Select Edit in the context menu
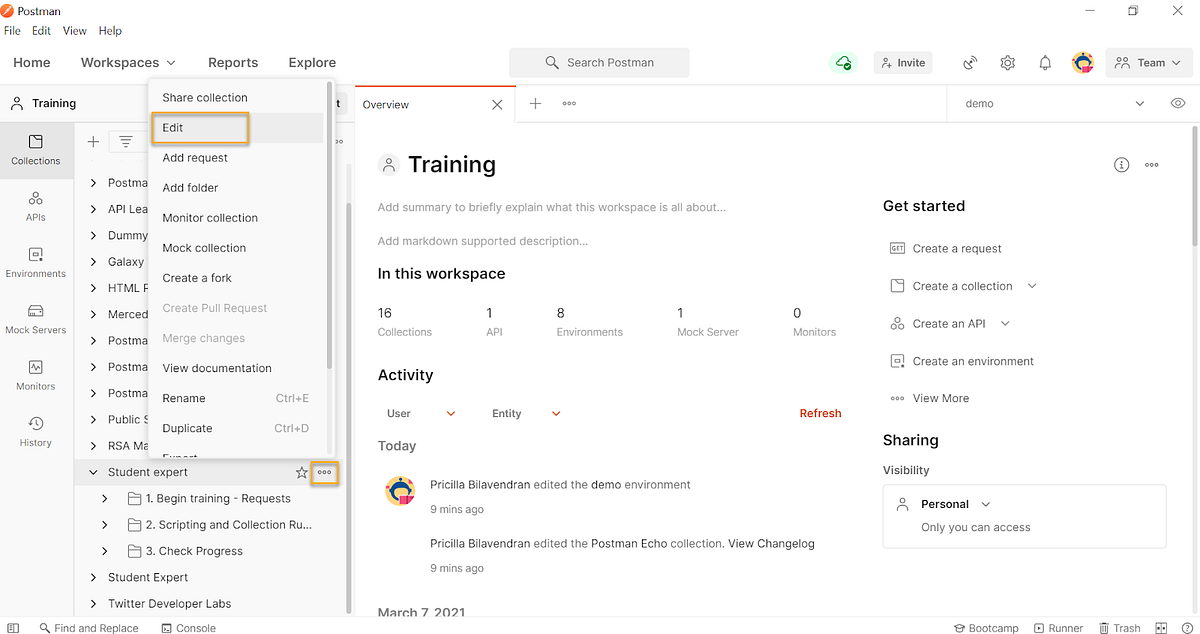Screen dimensions: 1200x634 pyautogui.click(x=236, y=128)
